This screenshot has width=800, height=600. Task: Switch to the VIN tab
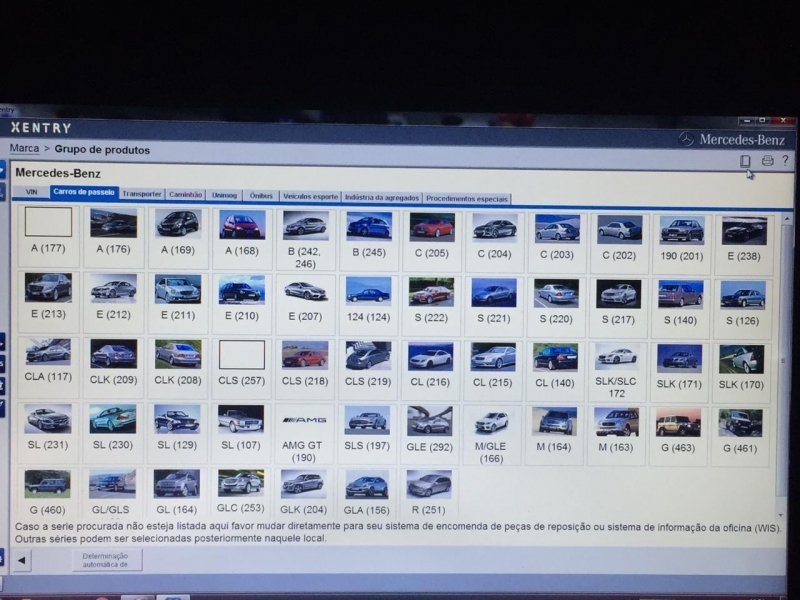(32, 192)
